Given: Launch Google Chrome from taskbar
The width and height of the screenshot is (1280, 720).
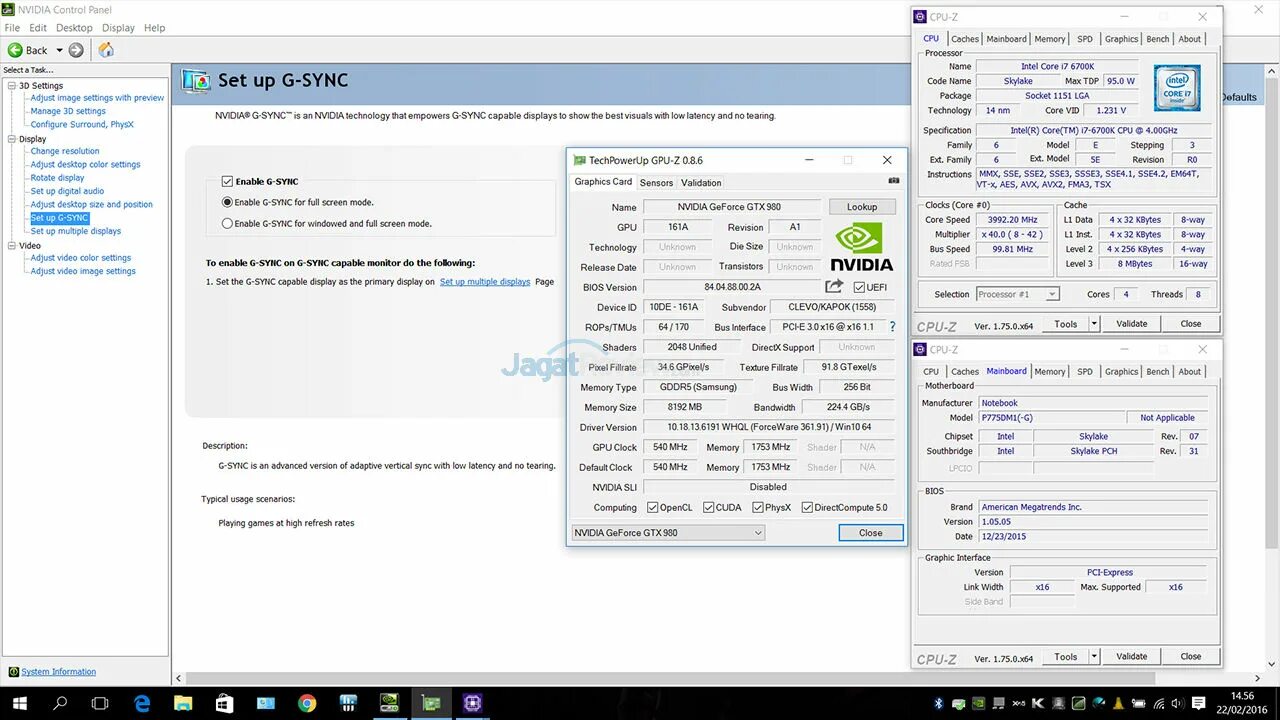Looking at the screenshot, I should tap(307, 703).
